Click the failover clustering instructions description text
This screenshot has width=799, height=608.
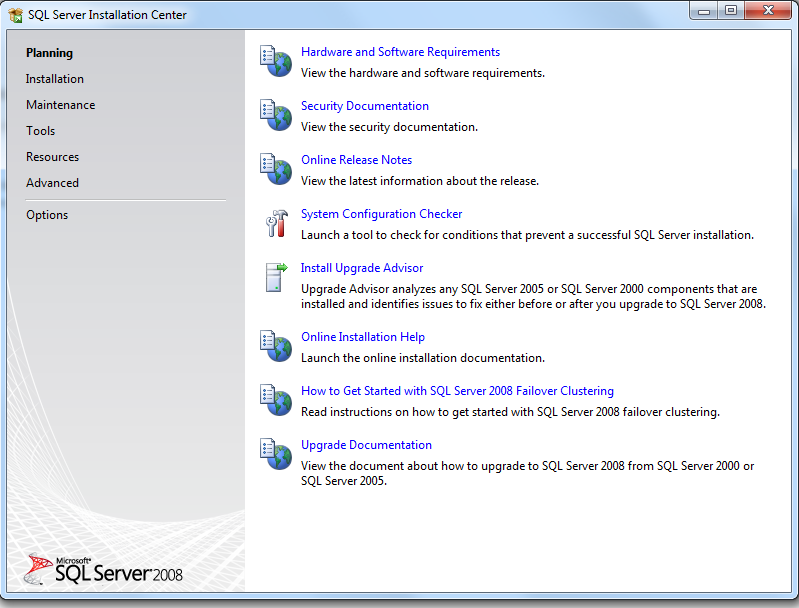(510, 412)
